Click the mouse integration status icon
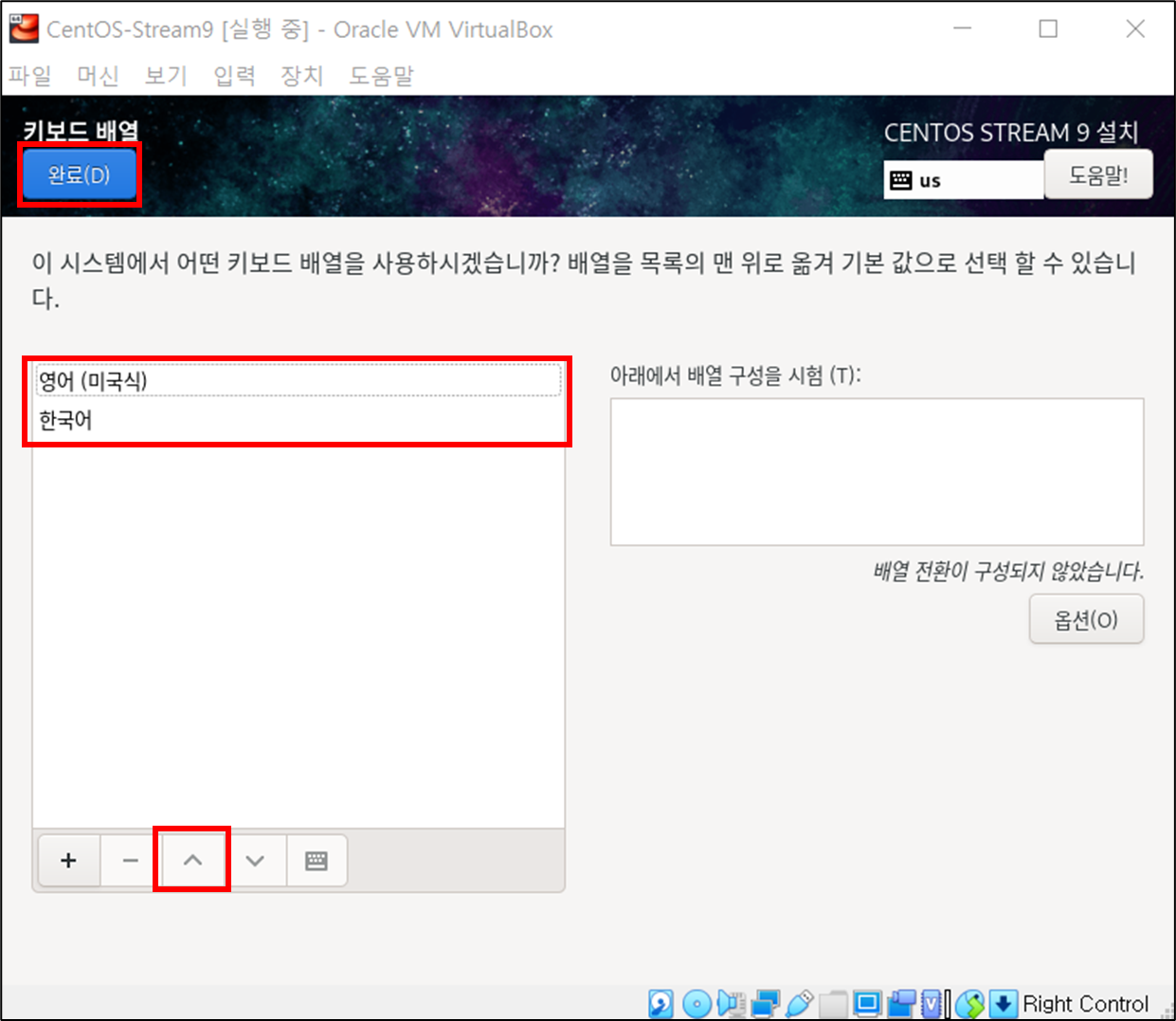The height and width of the screenshot is (1021, 1176). coord(969,1003)
